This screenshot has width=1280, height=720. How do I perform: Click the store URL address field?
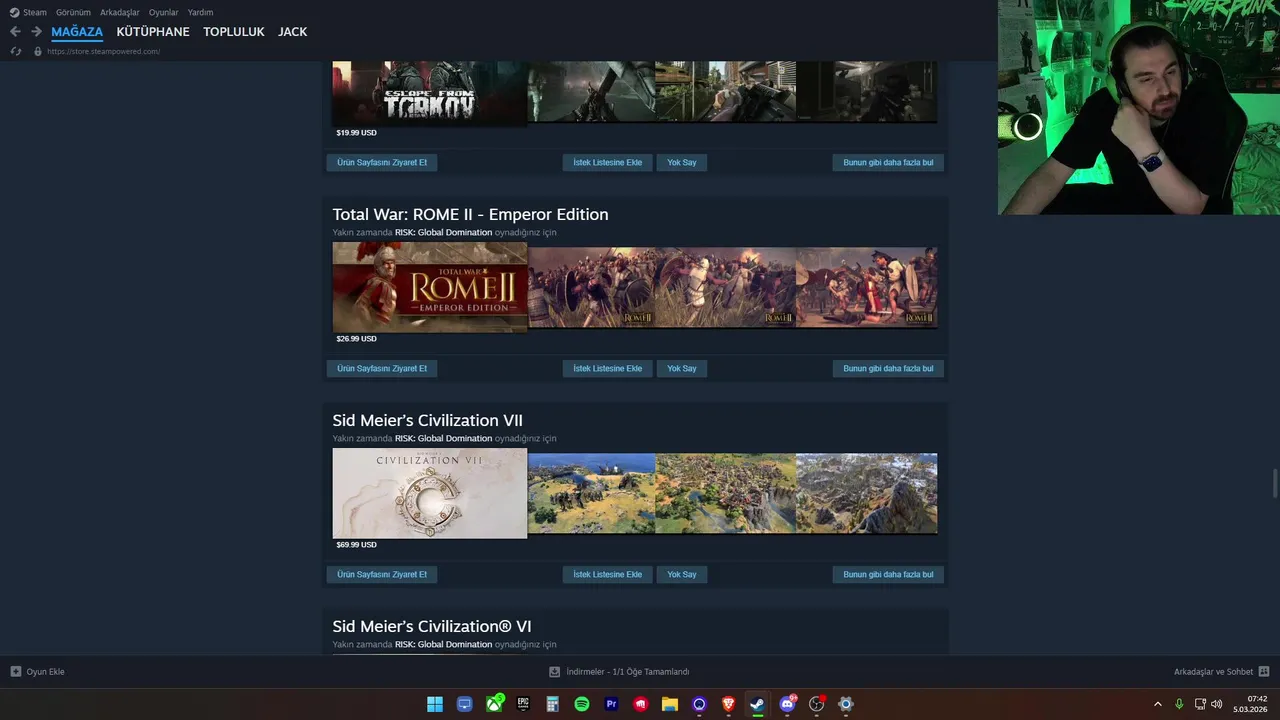click(x=103, y=51)
